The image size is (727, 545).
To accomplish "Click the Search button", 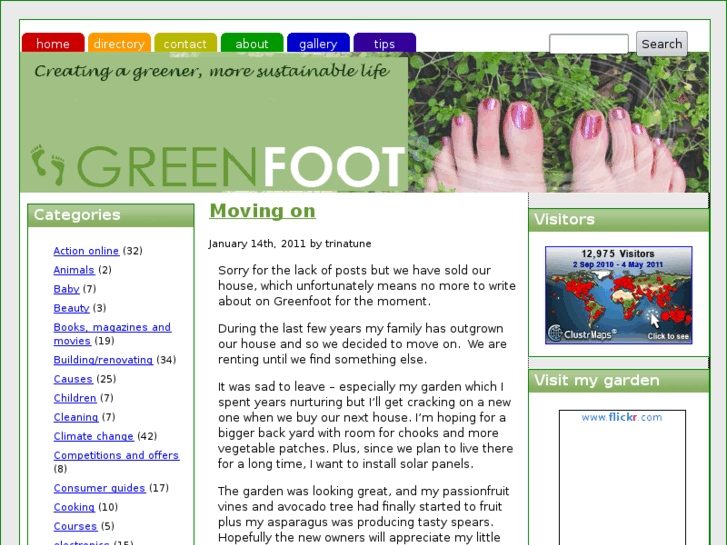I will [x=662, y=44].
